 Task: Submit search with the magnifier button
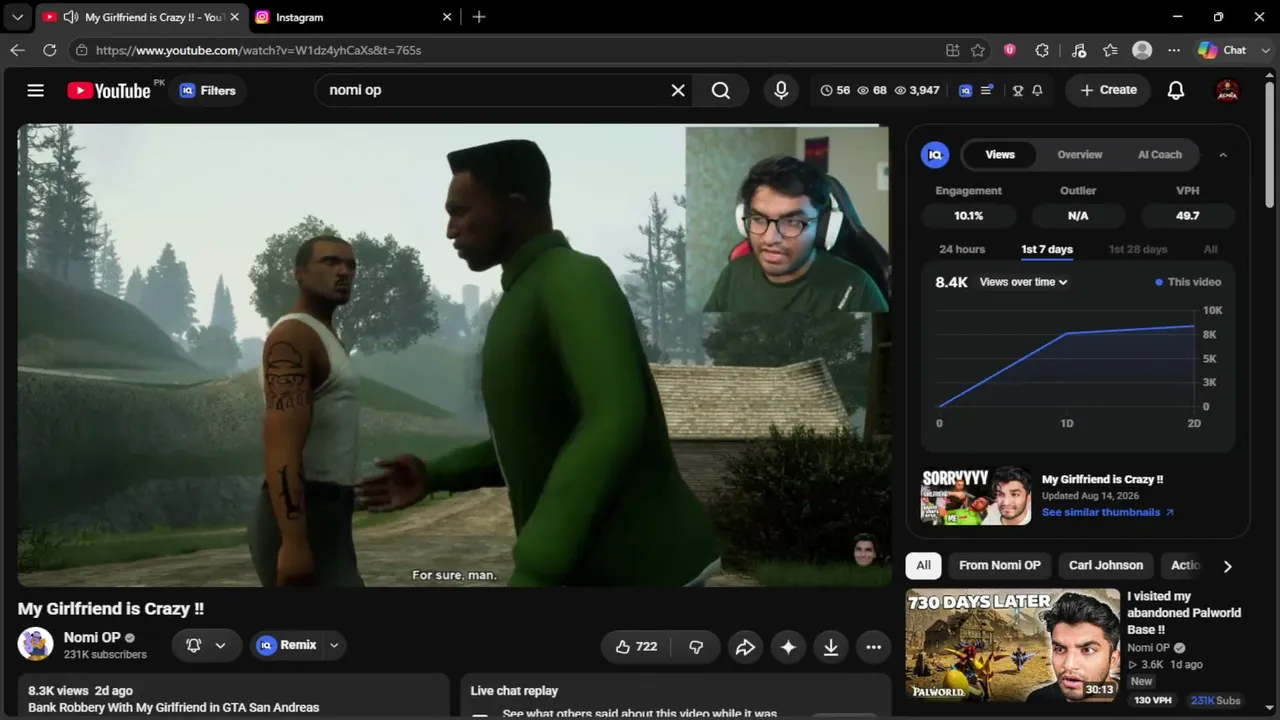721,90
